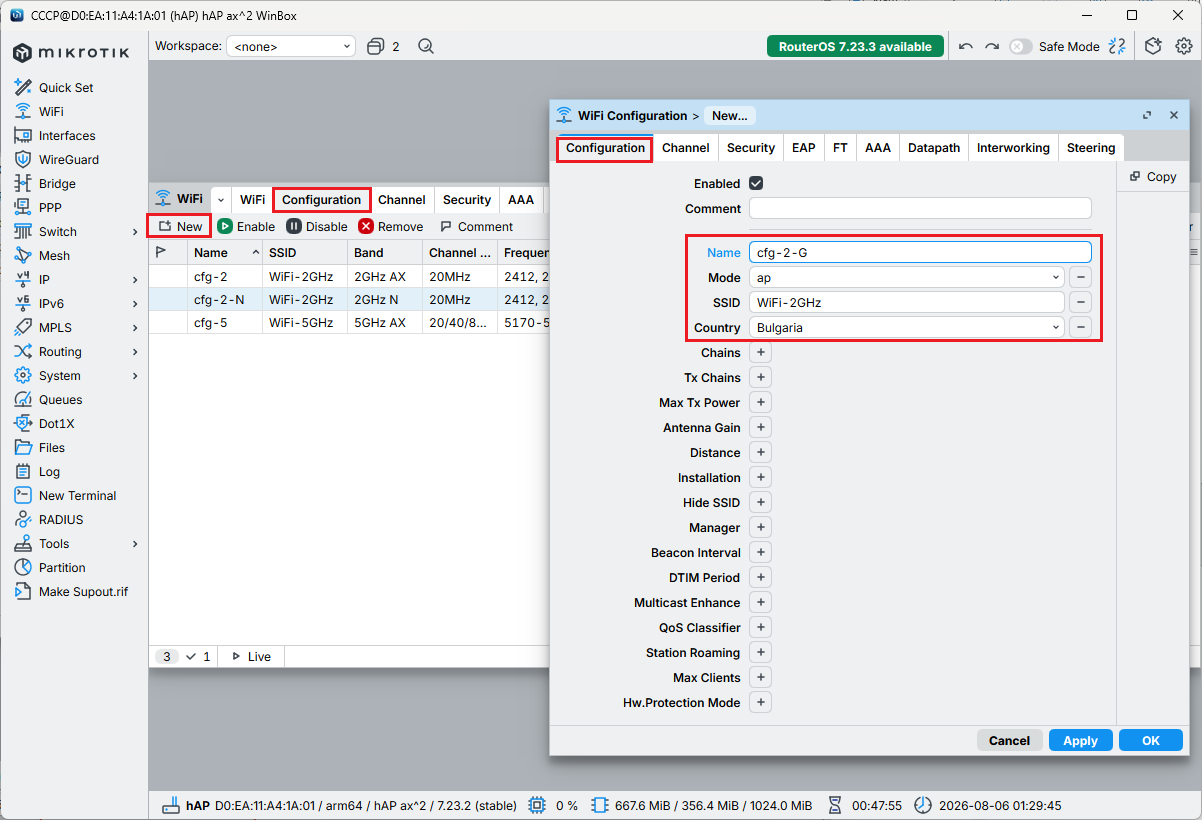Open Quick Set in sidebar
Image resolution: width=1202 pixels, height=820 pixels.
point(66,87)
